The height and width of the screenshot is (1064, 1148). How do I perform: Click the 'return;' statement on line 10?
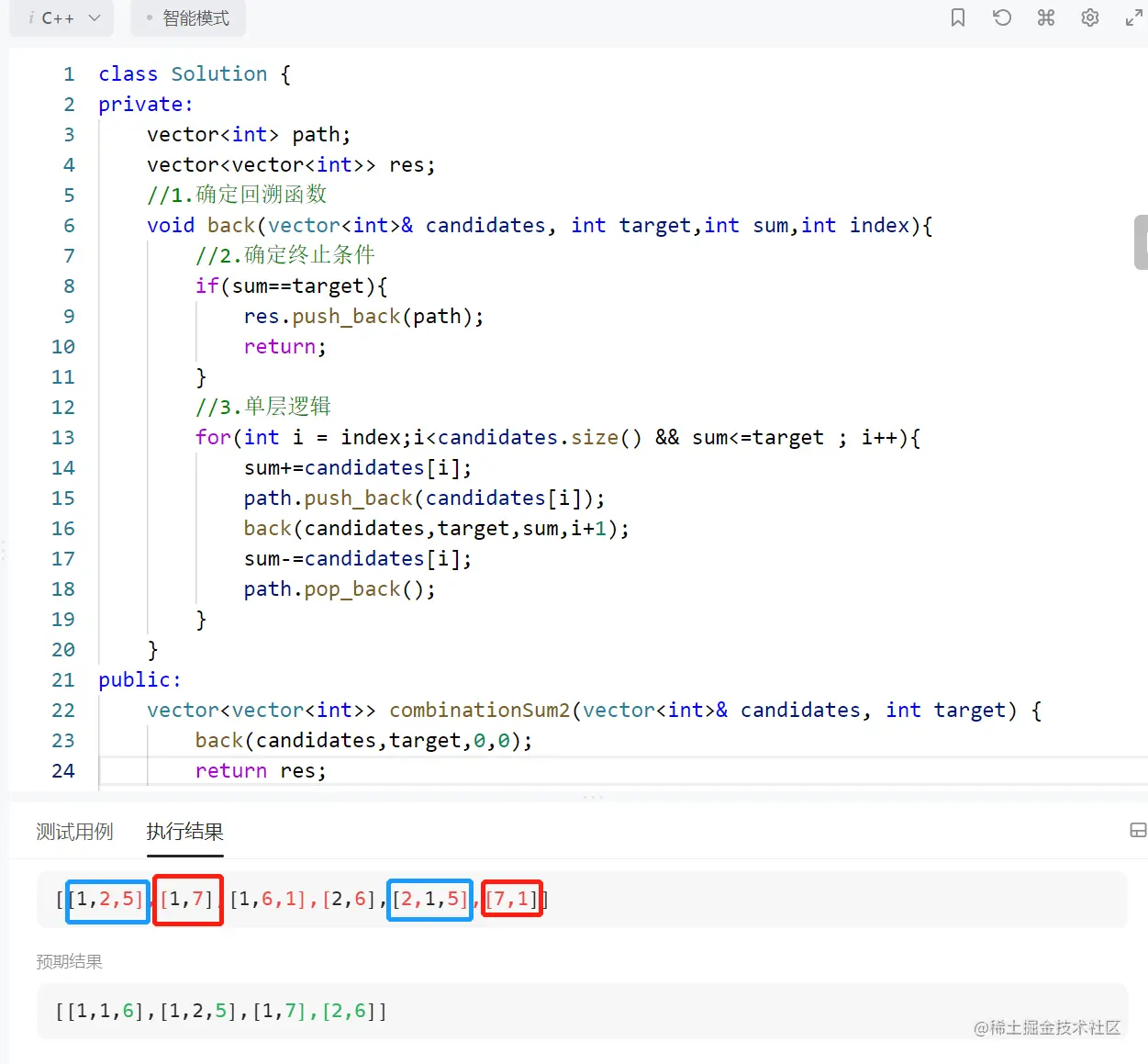[x=284, y=347]
